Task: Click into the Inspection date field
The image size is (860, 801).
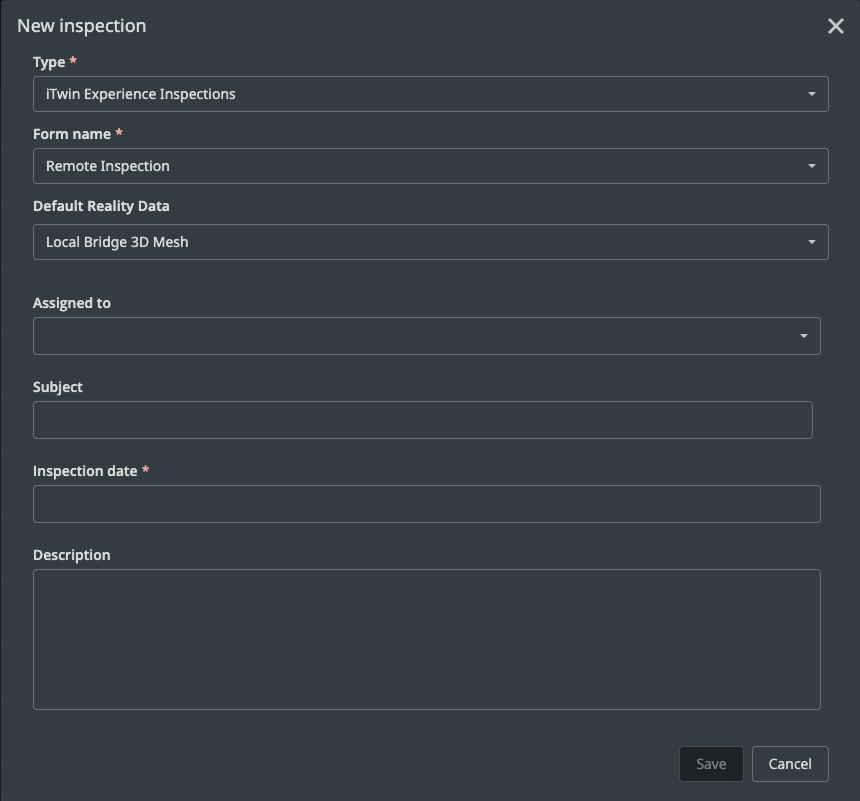Action: [x=426, y=504]
